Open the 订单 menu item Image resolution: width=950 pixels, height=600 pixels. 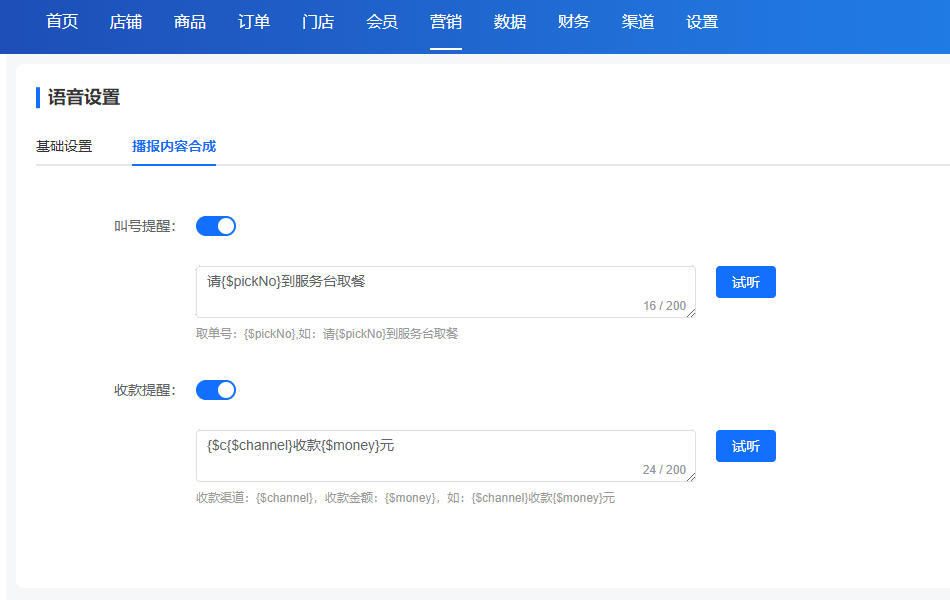click(254, 22)
